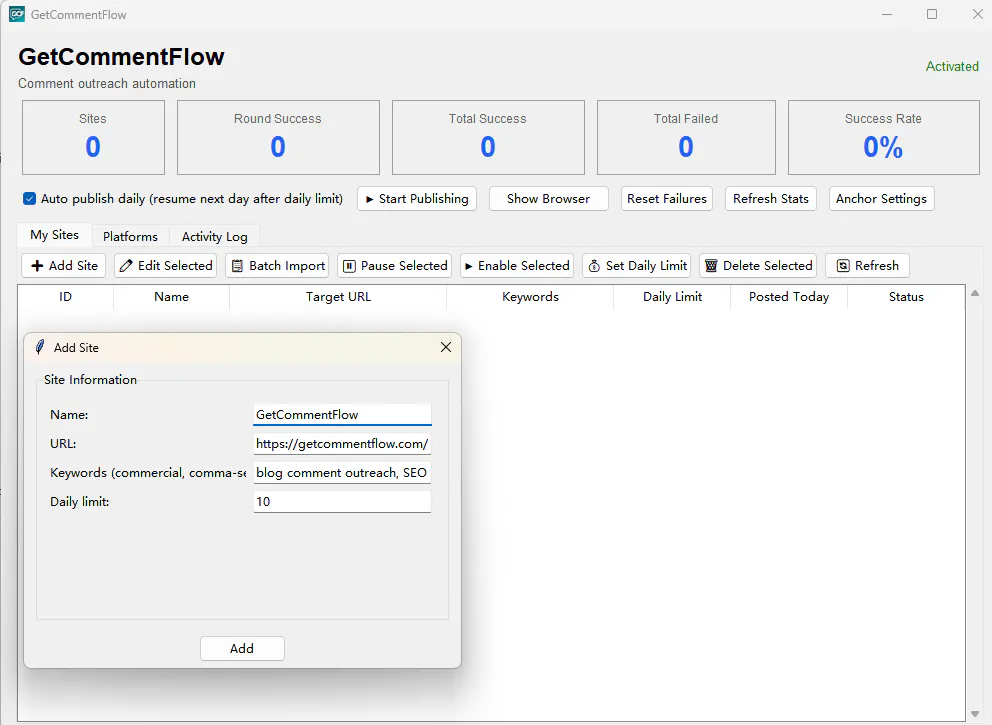Open Batch Import
The image size is (992, 725).
277,266
